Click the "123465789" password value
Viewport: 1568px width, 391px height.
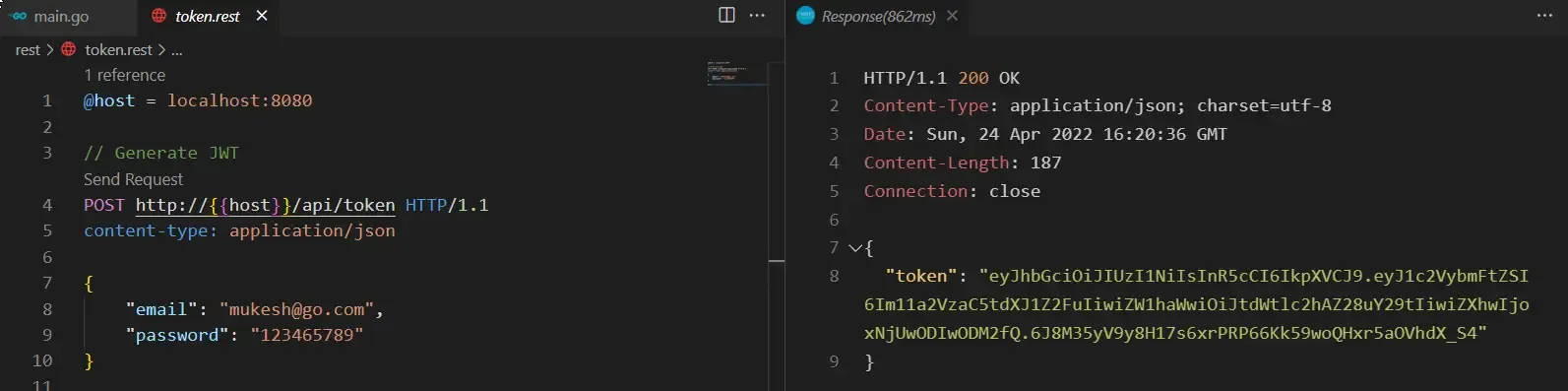(x=306, y=335)
